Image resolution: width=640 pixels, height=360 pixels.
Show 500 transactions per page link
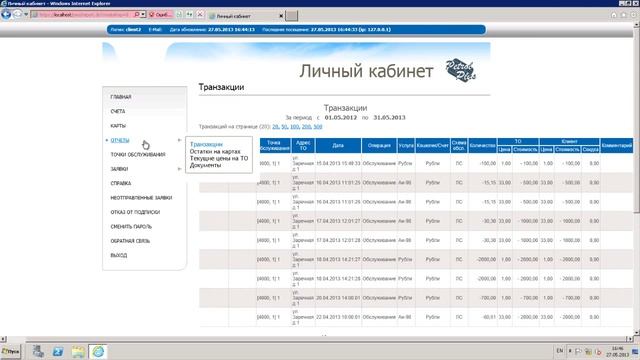coord(318,127)
